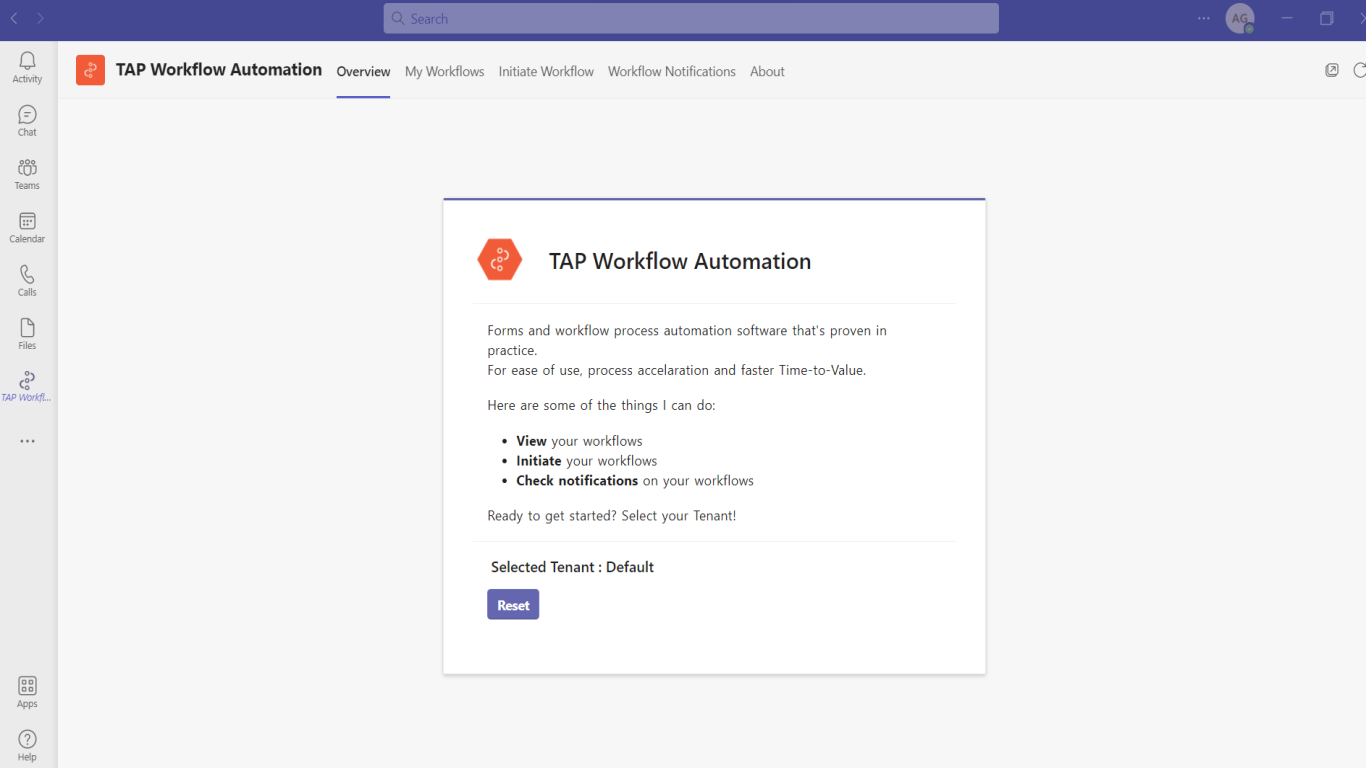
Task: Click the Reset tenant button
Action: coord(513,604)
